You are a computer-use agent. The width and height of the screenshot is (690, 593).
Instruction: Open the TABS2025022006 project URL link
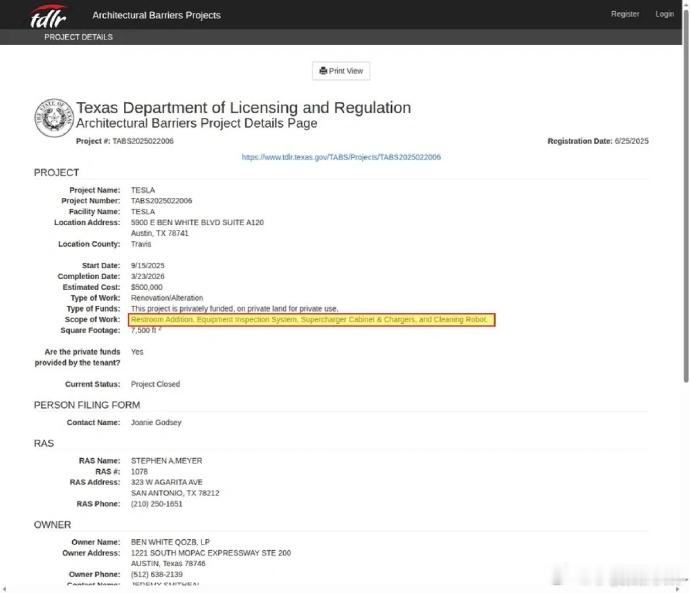coord(341,157)
